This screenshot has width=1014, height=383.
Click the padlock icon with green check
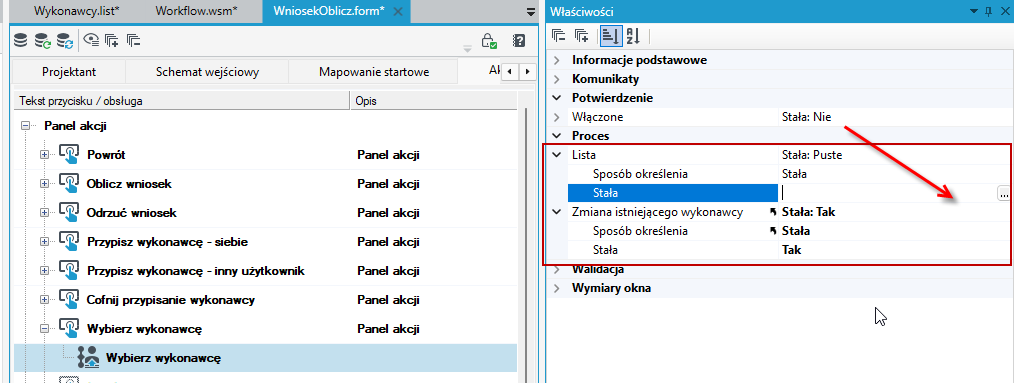[x=490, y=41]
